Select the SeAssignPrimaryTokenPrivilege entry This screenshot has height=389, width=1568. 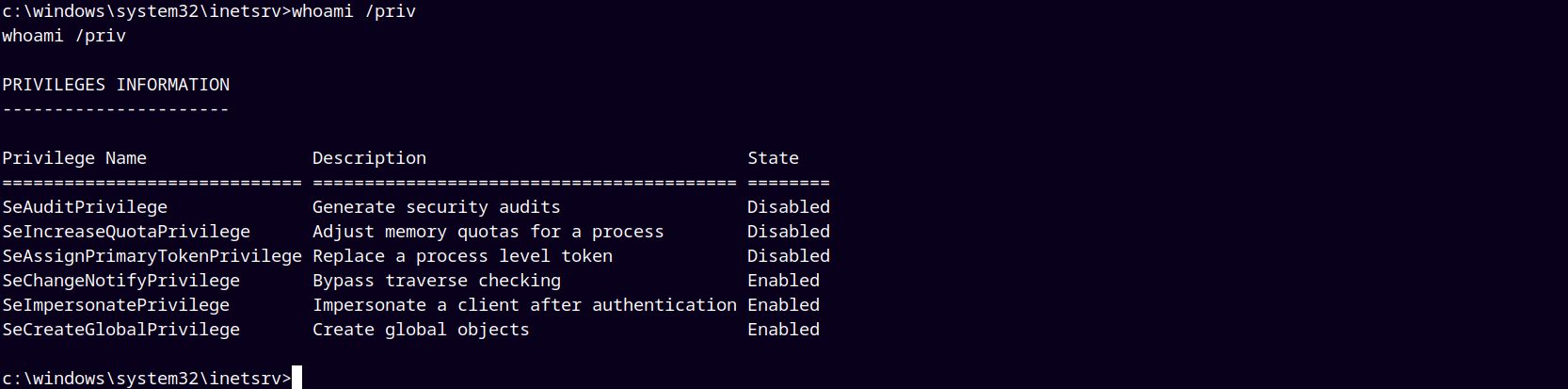152,256
